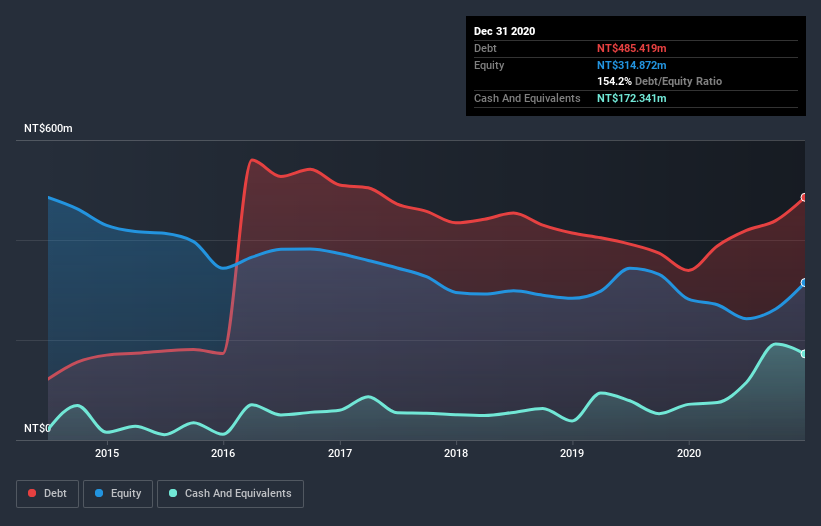Toggle Cash And Equivalents legend button
This screenshot has height=526, width=821.
[230, 494]
